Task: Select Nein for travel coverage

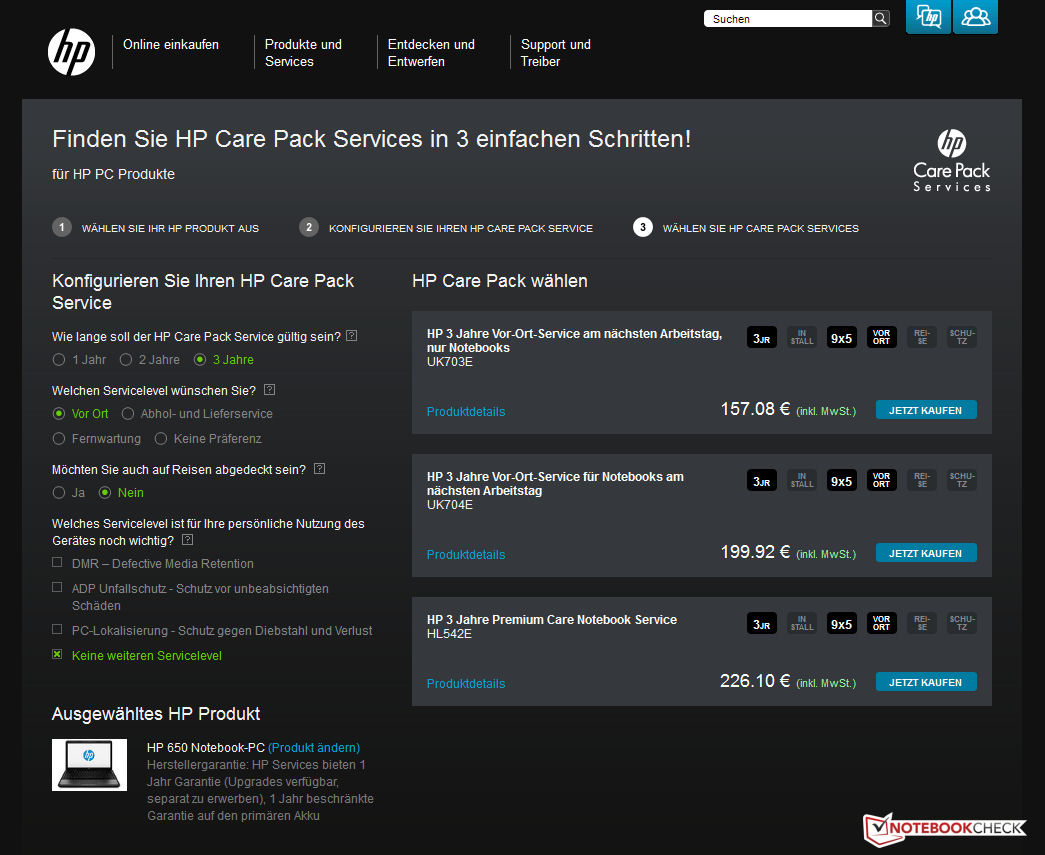Action: pyautogui.click(x=105, y=492)
